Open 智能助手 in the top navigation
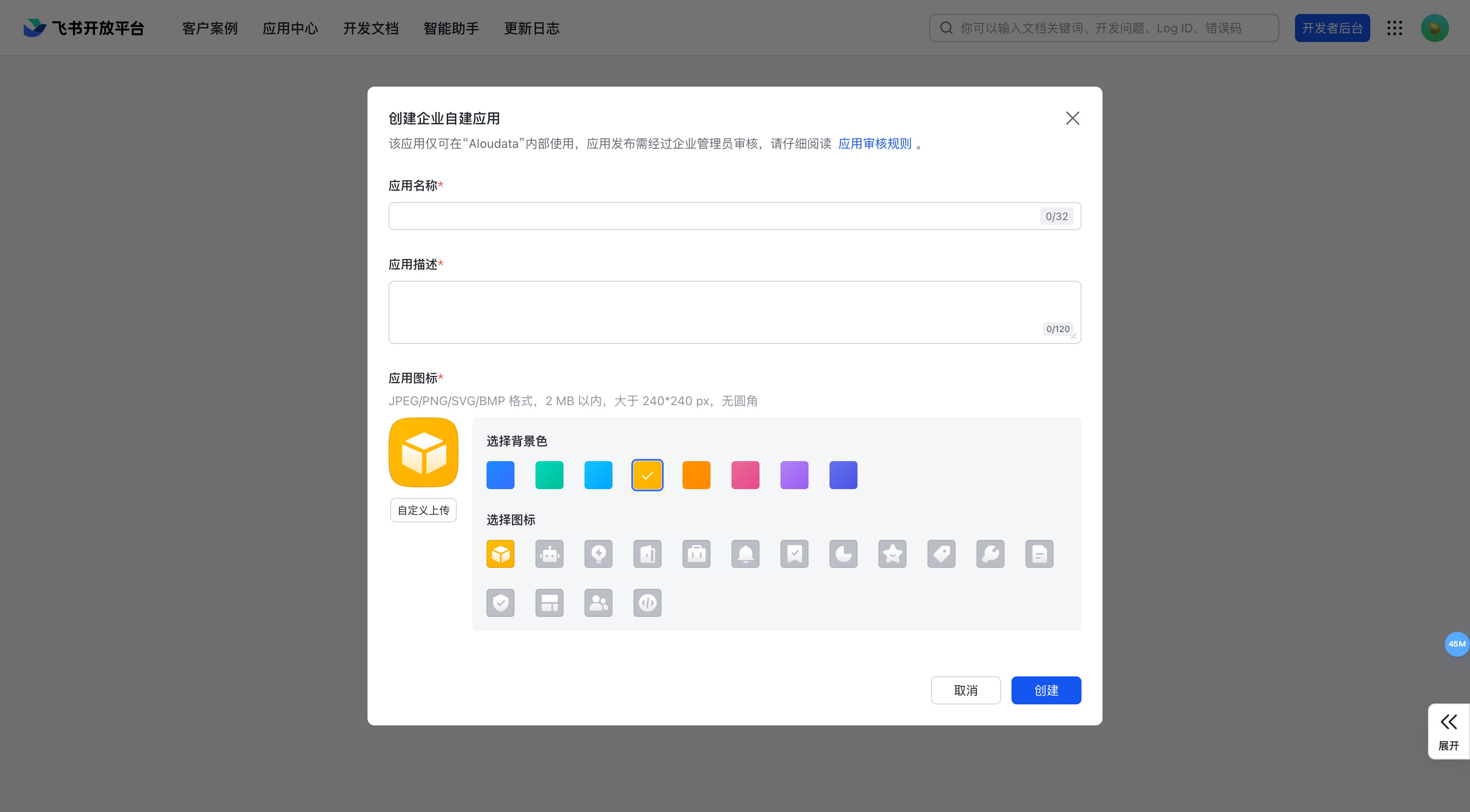 tap(451, 28)
